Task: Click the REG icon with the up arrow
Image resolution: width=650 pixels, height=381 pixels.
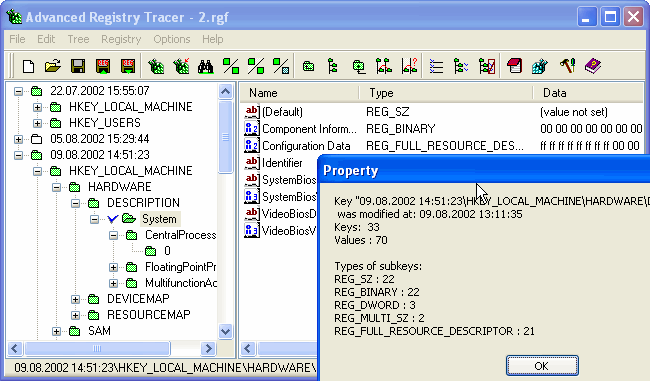Action: point(103,66)
